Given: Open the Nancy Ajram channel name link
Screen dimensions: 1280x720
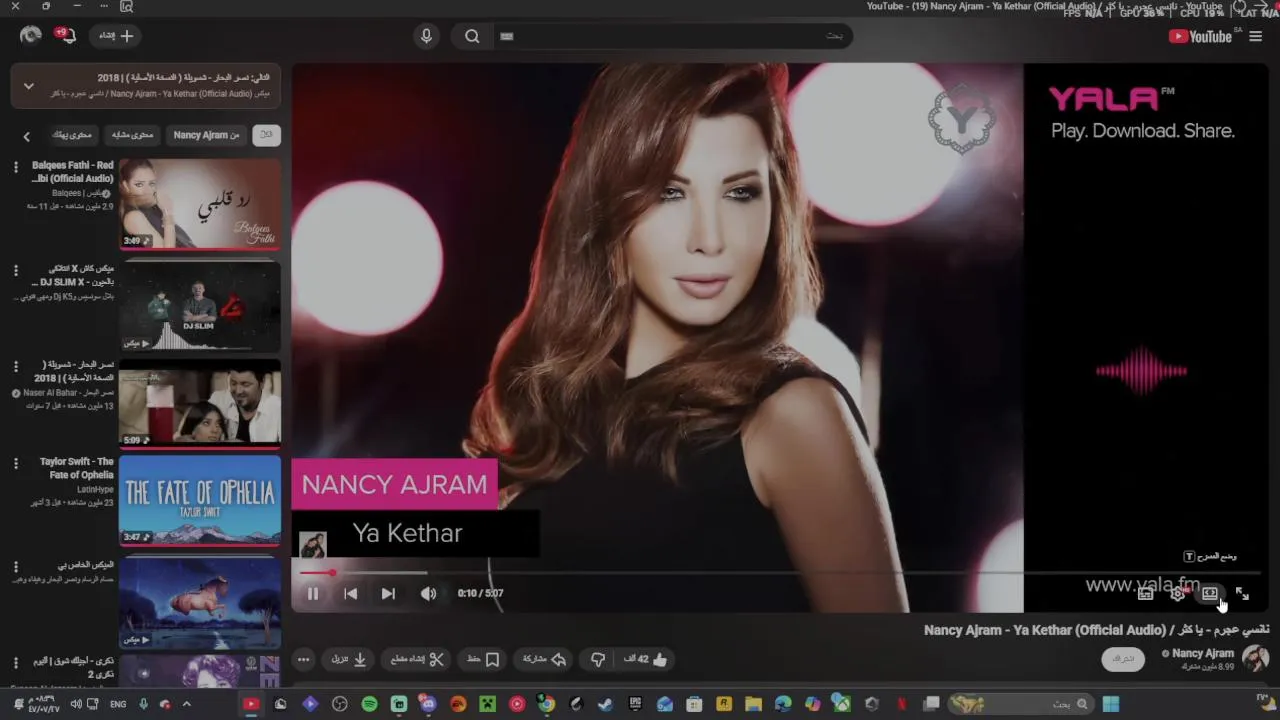Looking at the screenshot, I should (x=1203, y=653).
